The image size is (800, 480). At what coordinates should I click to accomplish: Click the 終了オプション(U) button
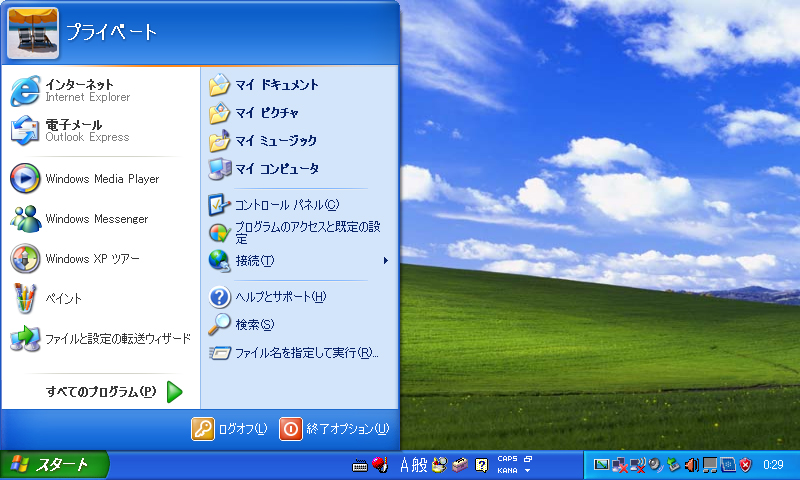coord(335,428)
